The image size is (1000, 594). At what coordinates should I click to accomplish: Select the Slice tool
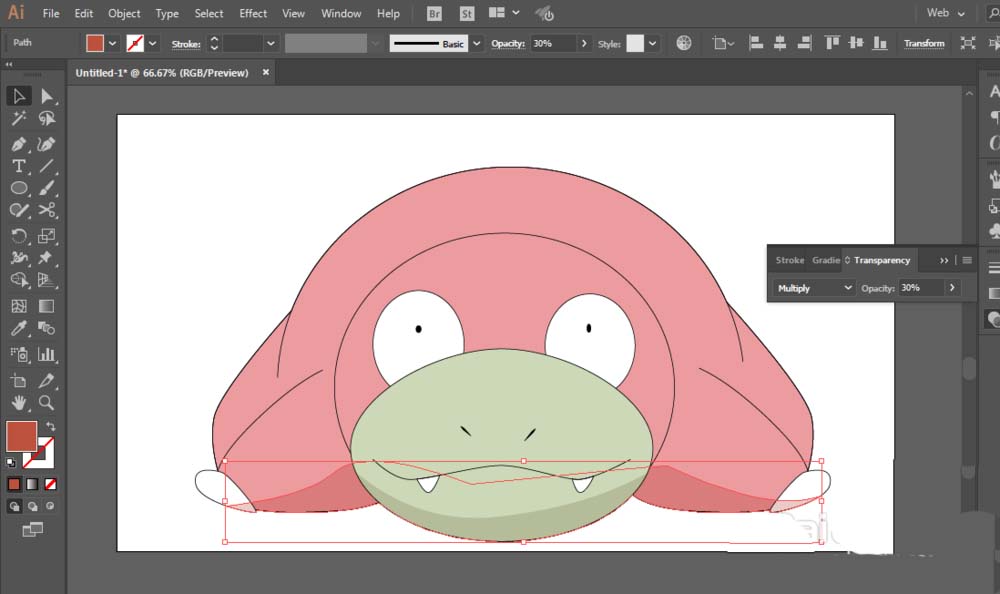tap(47, 381)
